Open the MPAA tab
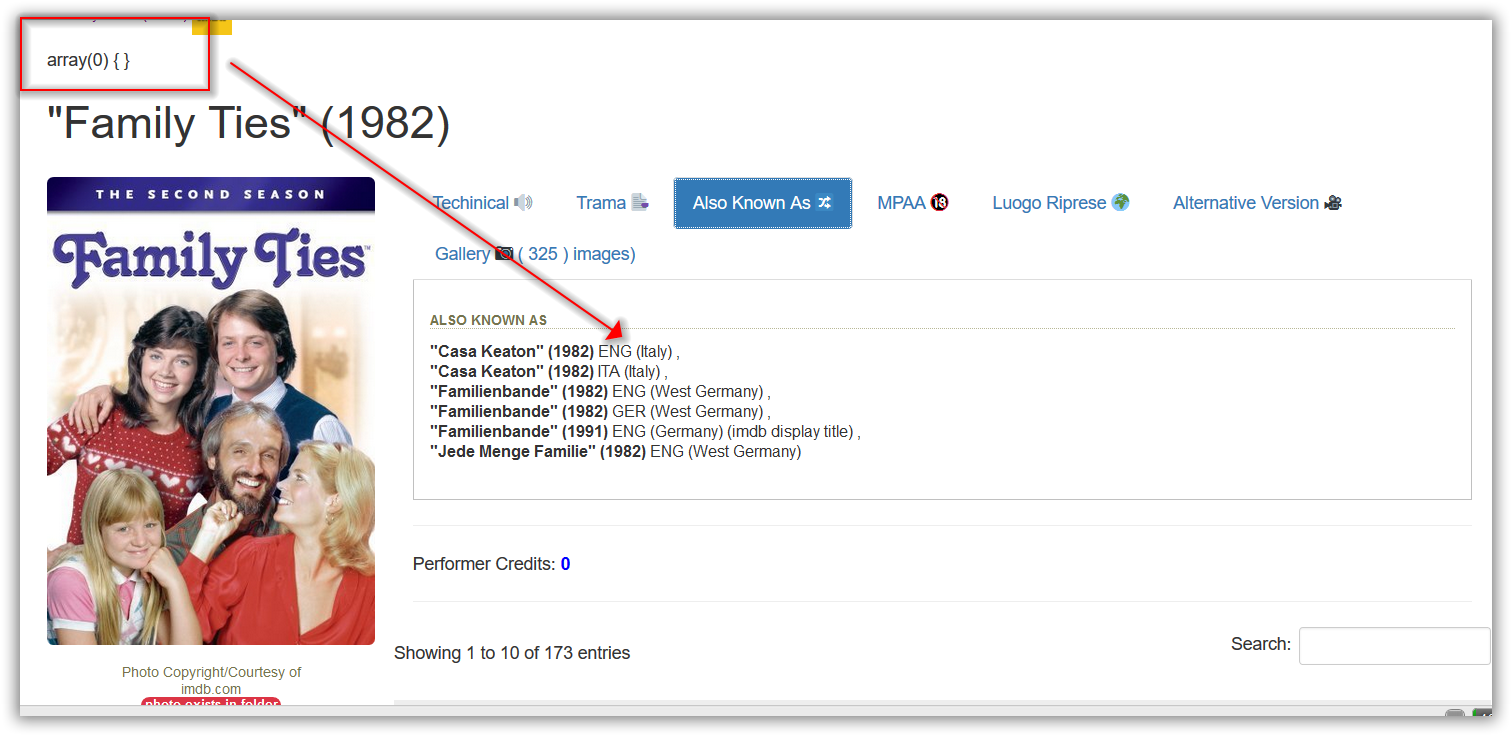This screenshot has height=736, width=1512. pos(912,203)
